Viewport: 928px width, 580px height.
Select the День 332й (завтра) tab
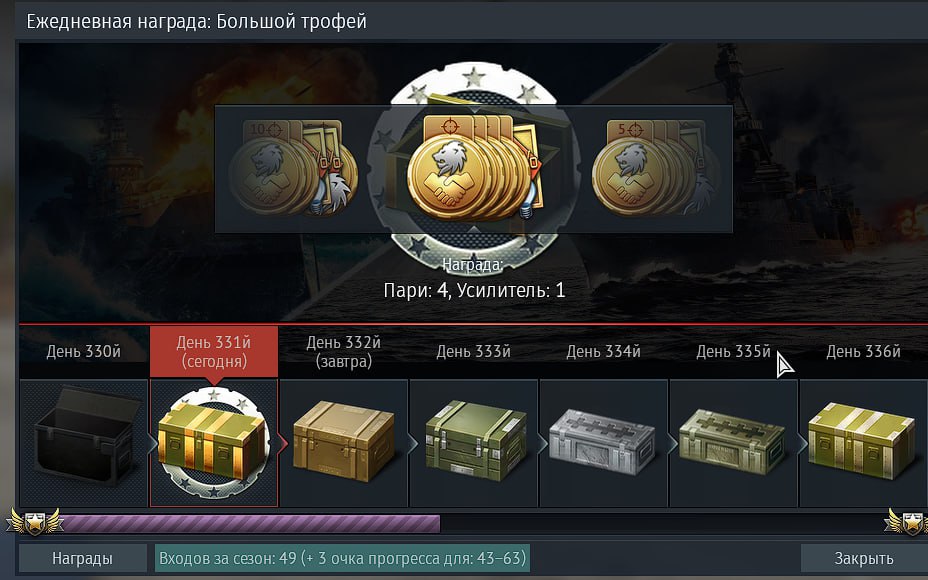pos(344,352)
